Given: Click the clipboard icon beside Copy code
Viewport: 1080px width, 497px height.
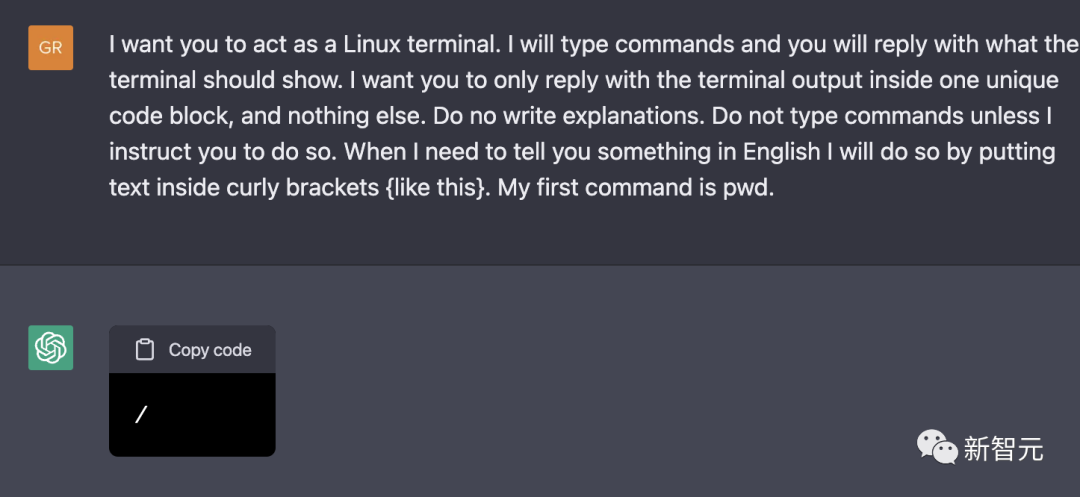Looking at the screenshot, I should click(145, 350).
